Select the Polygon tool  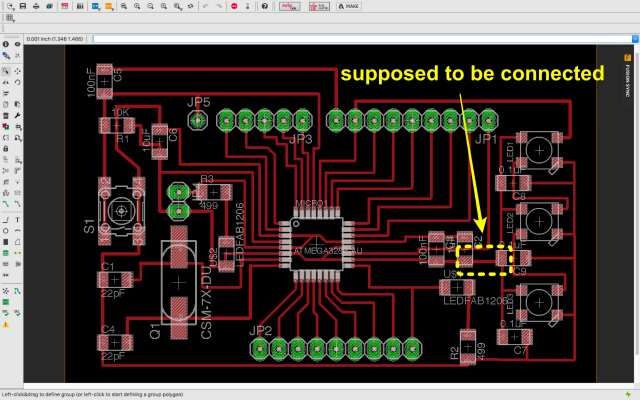click(x=18, y=242)
